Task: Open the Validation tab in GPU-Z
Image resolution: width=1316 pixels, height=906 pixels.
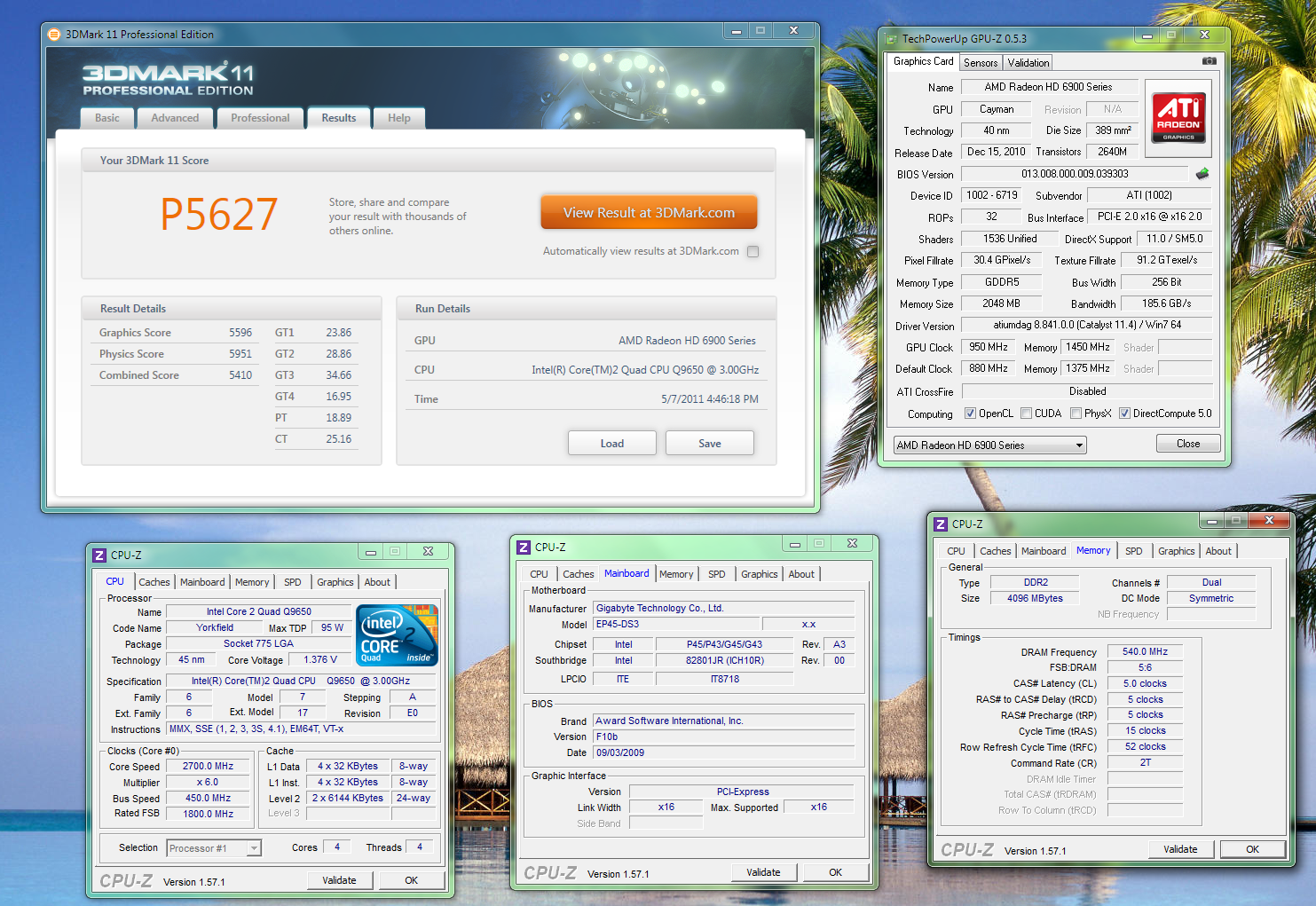Action: pos(1028,62)
